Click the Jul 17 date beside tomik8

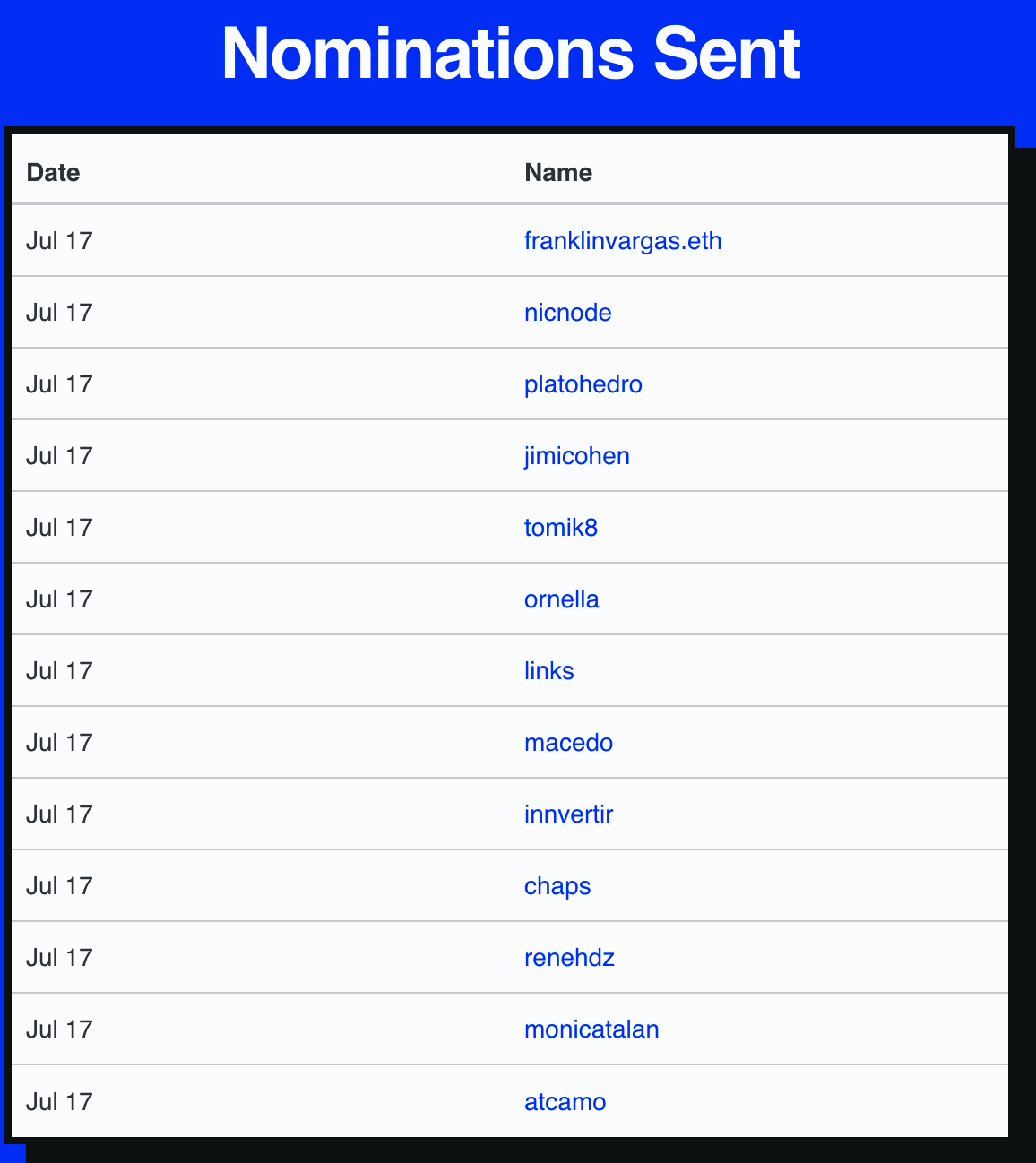[59, 528]
